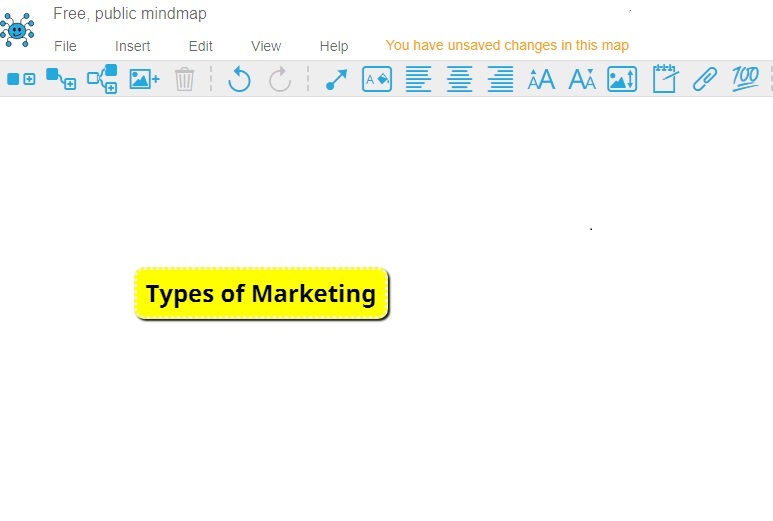Click the insert parent node icon
The height and width of the screenshot is (521, 773).
[102, 79]
